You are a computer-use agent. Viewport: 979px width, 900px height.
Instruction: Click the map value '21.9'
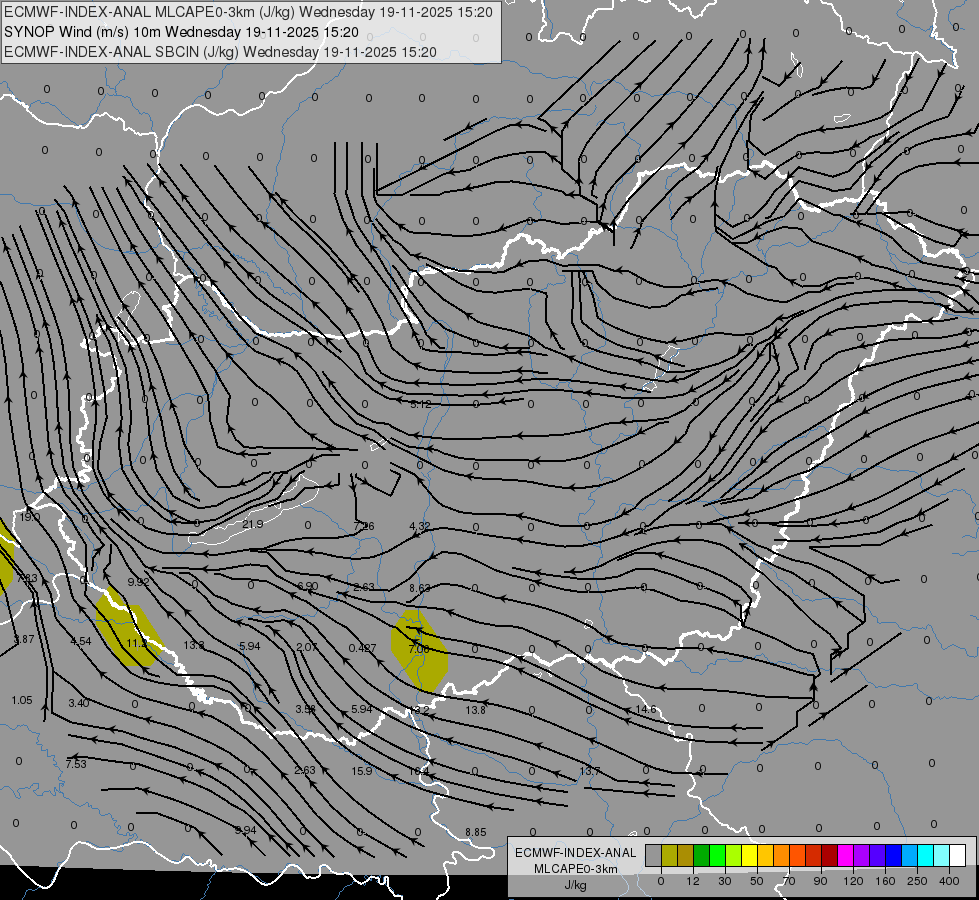253,524
